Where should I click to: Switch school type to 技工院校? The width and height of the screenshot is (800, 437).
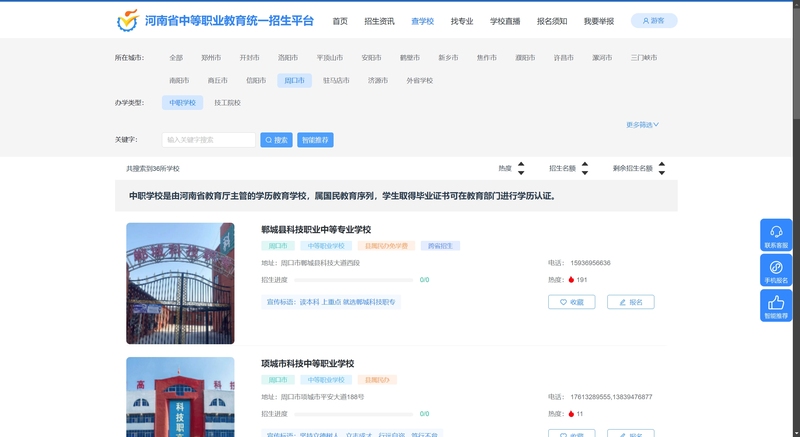coord(227,102)
